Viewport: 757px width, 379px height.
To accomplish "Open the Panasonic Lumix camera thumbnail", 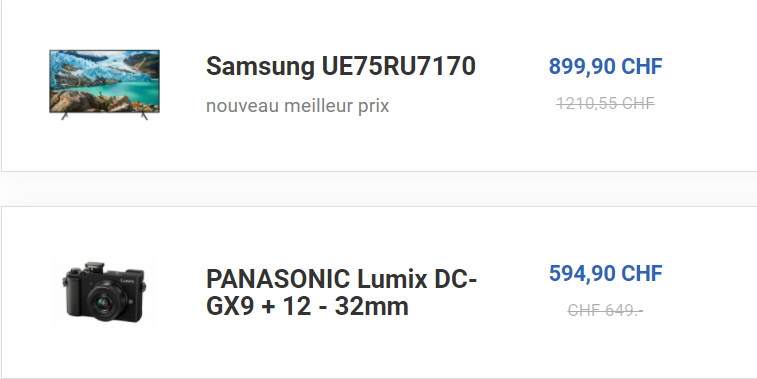I will click(104, 292).
